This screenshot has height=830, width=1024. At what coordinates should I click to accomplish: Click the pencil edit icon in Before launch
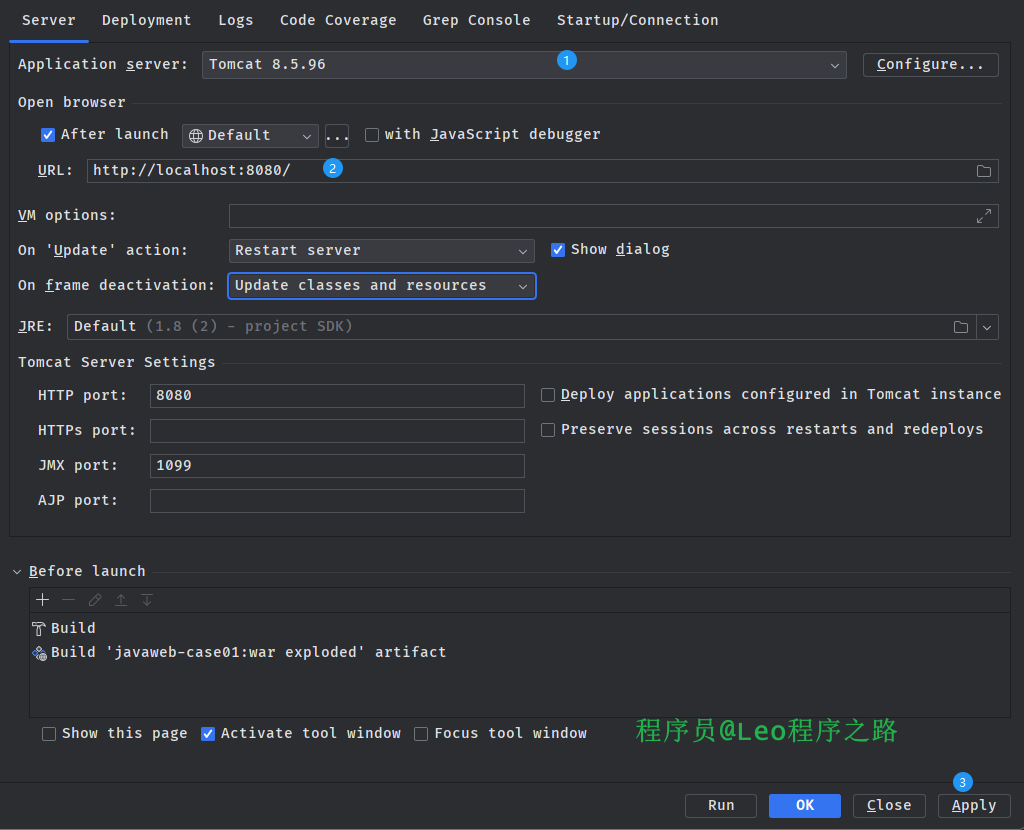click(95, 600)
